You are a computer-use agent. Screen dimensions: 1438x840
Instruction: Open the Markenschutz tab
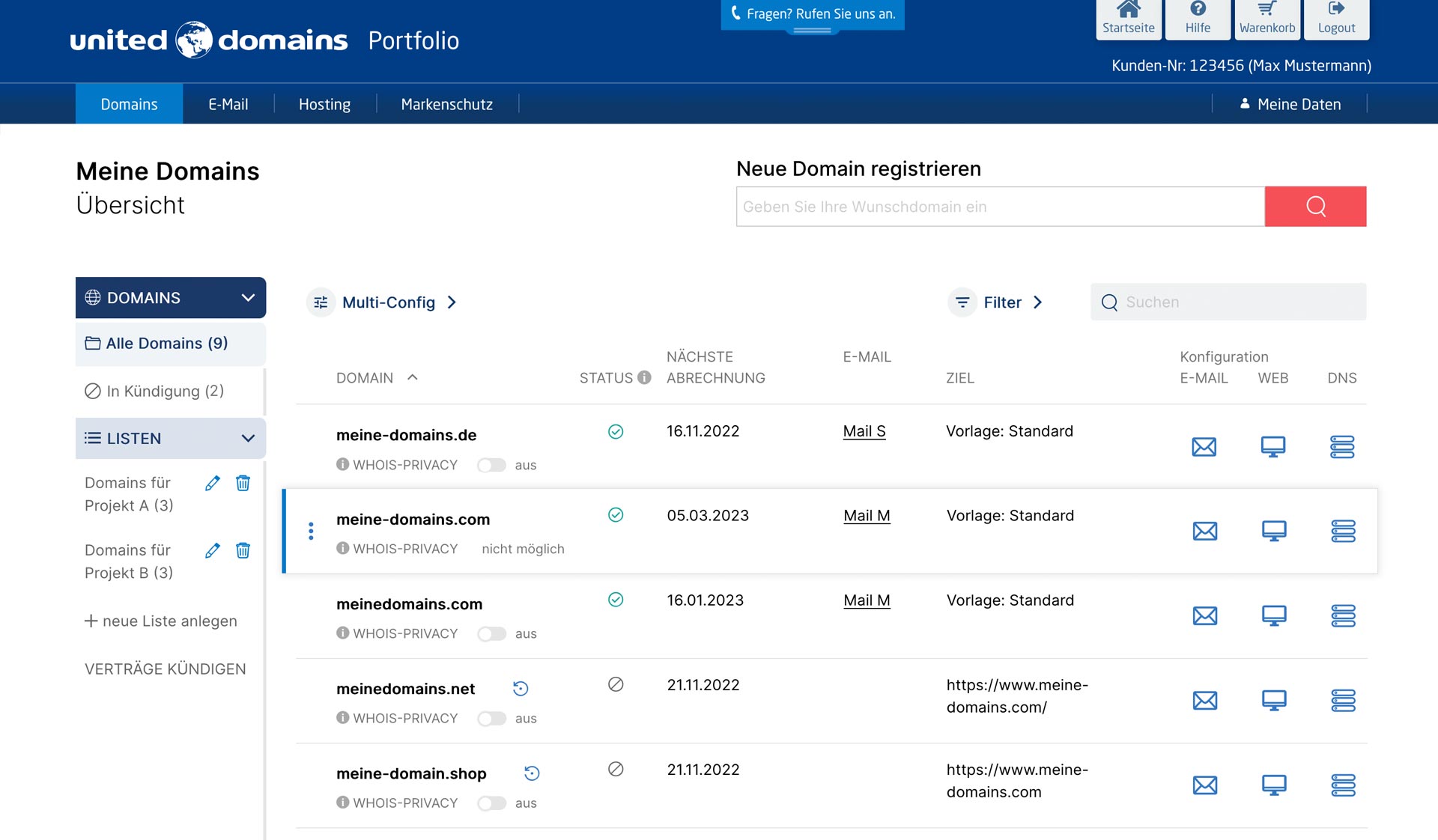(446, 104)
